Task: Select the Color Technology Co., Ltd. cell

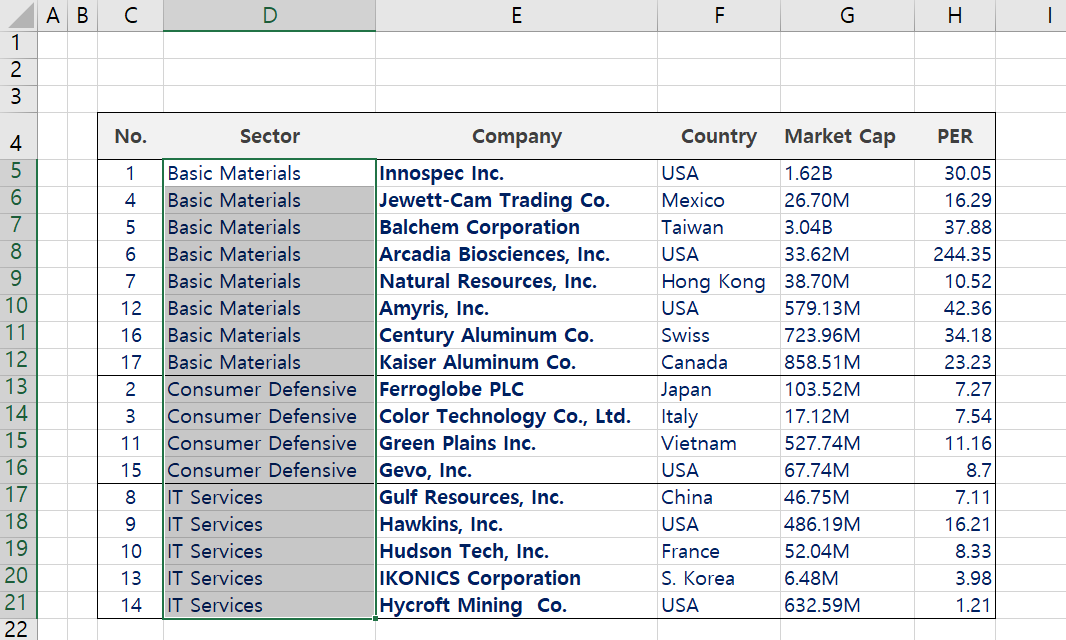Action: point(517,416)
